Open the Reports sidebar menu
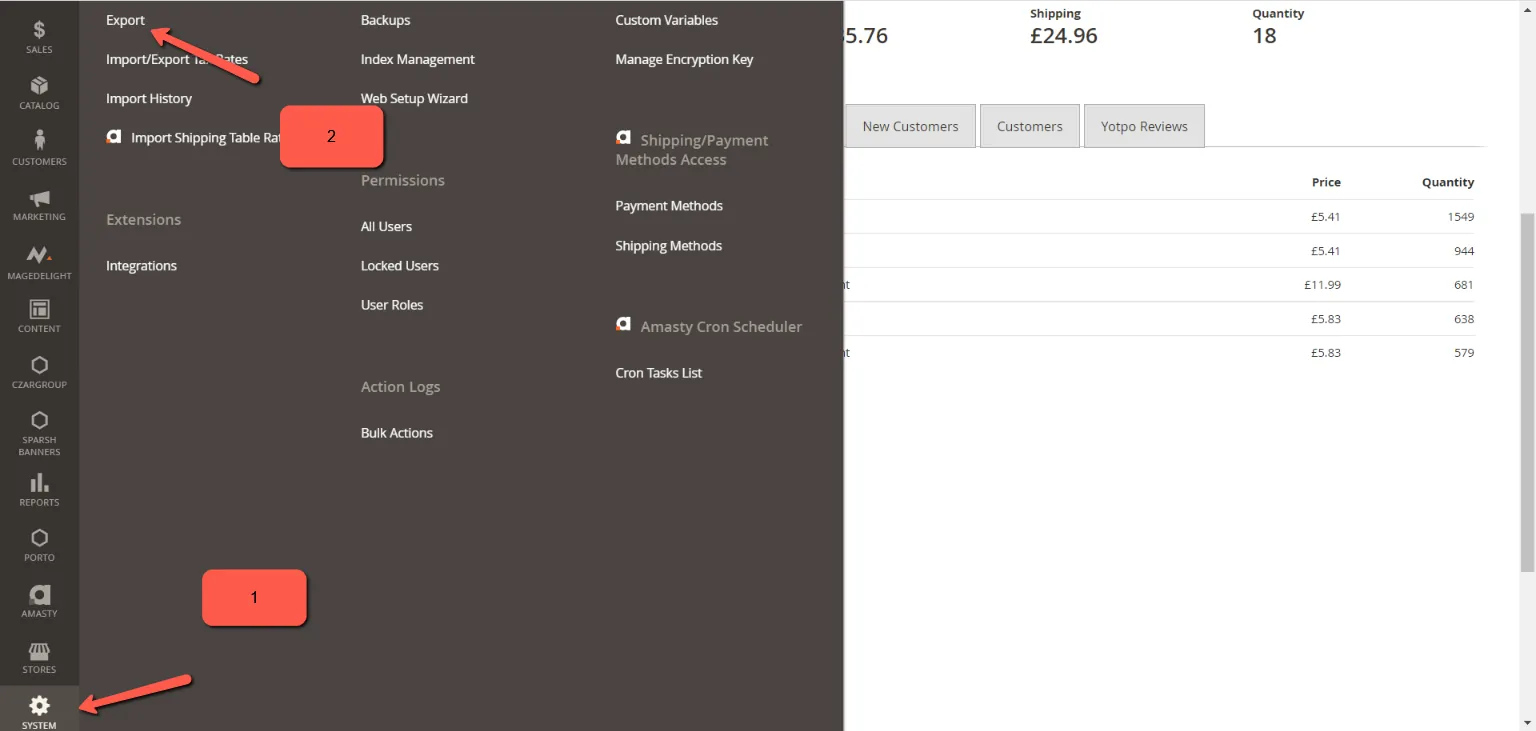This screenshot has height=731, width=1536. coord(39,490)
